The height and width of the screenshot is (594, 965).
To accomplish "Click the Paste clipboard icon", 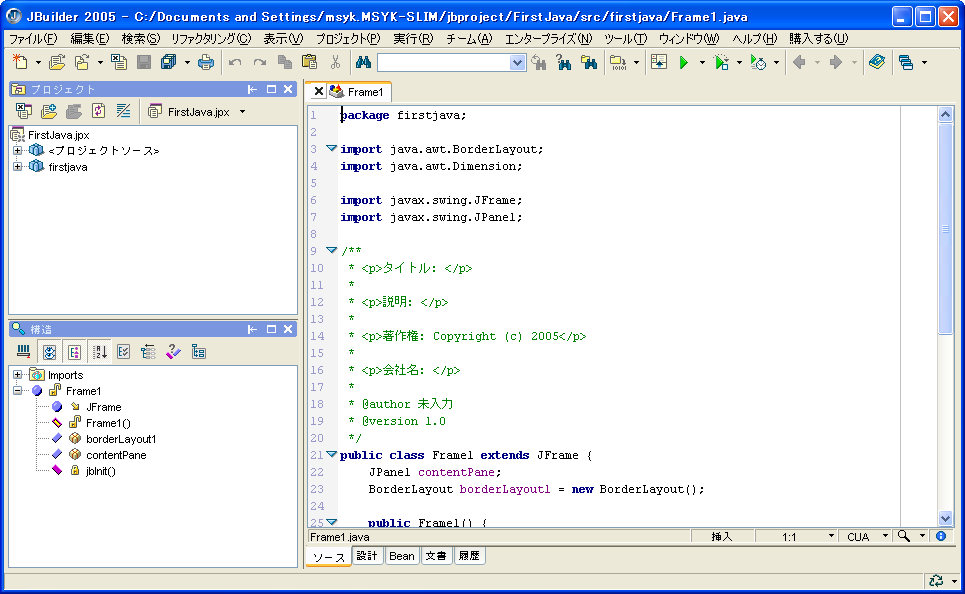I will [309, 63].
